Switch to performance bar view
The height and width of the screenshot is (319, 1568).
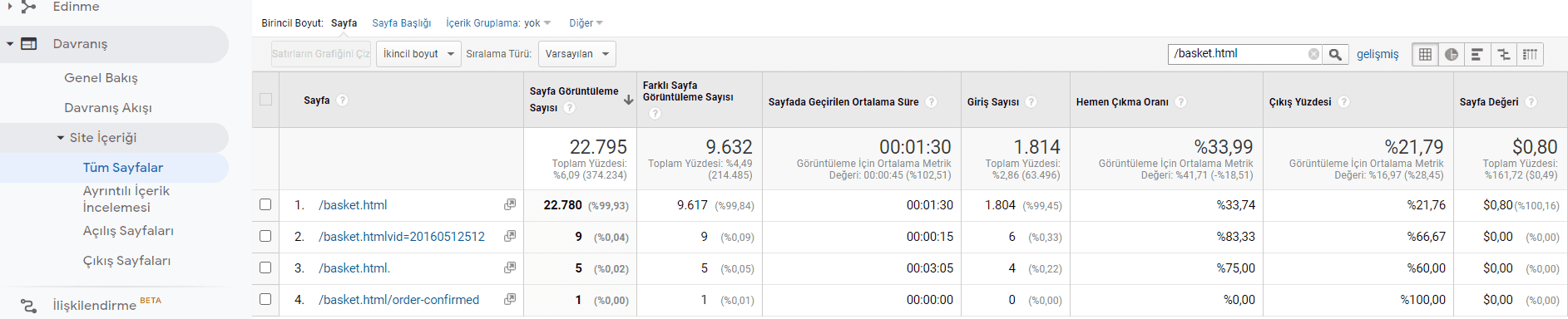(1477, 54)
